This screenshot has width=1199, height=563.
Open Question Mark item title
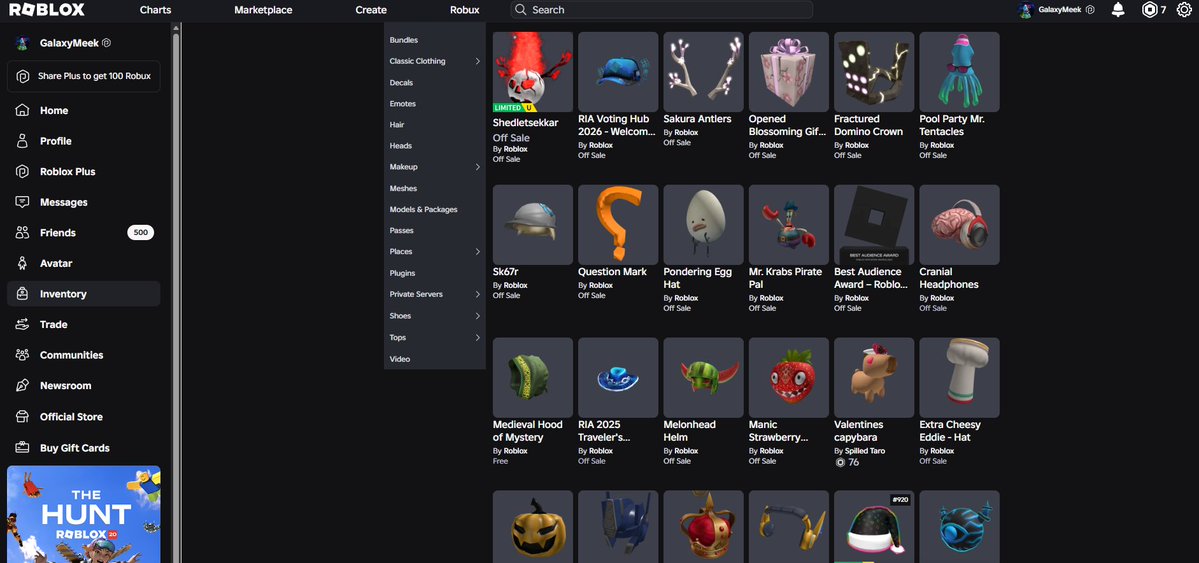click(x=612, y=272)
